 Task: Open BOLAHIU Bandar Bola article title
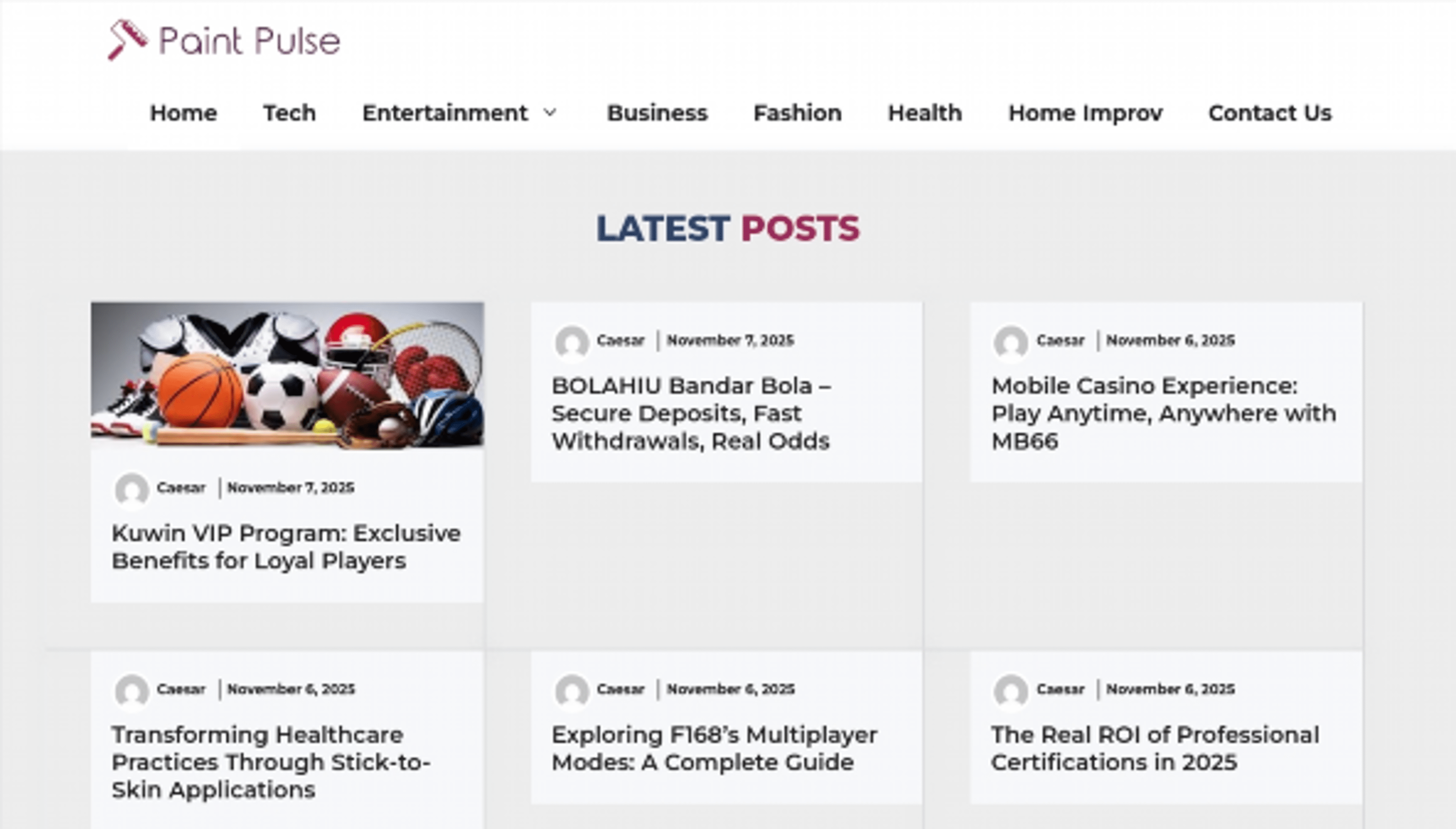pos(691,413)
